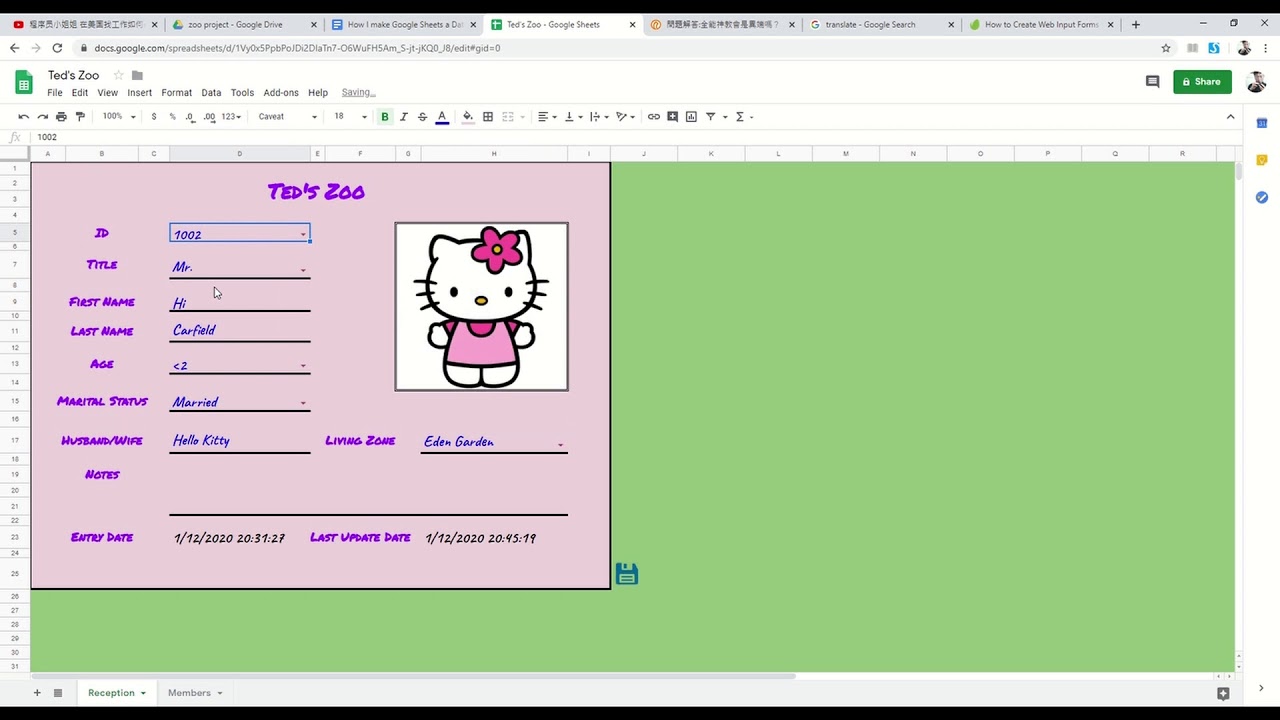
Task: Click the Merge cells icon
Action: coord(508,117)
